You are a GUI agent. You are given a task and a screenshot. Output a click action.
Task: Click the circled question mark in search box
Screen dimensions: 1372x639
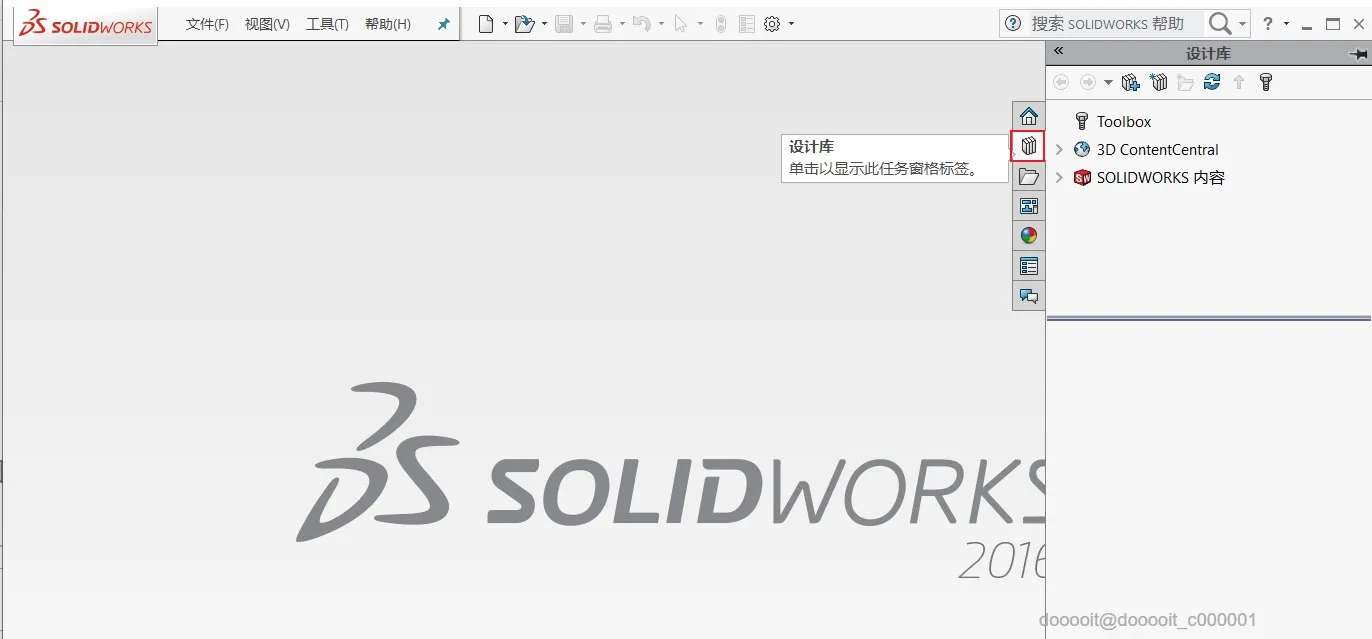coord(1014,24)
